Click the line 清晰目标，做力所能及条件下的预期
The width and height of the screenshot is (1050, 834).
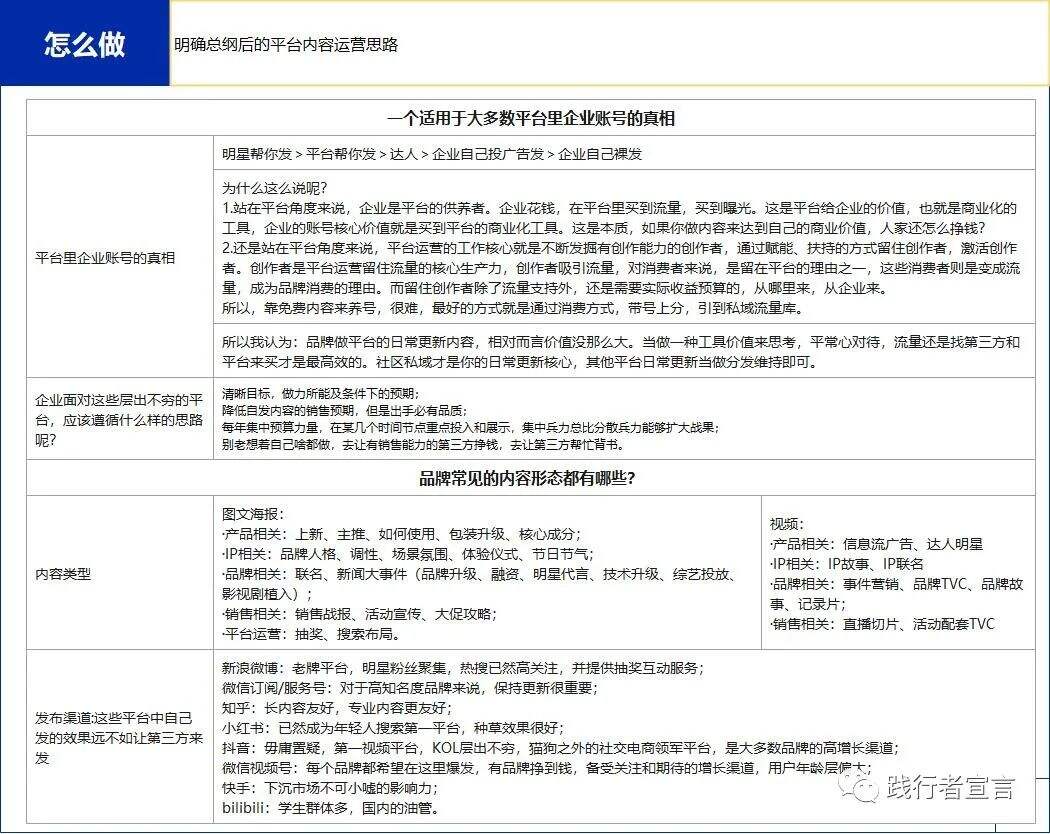coord(321,393)
